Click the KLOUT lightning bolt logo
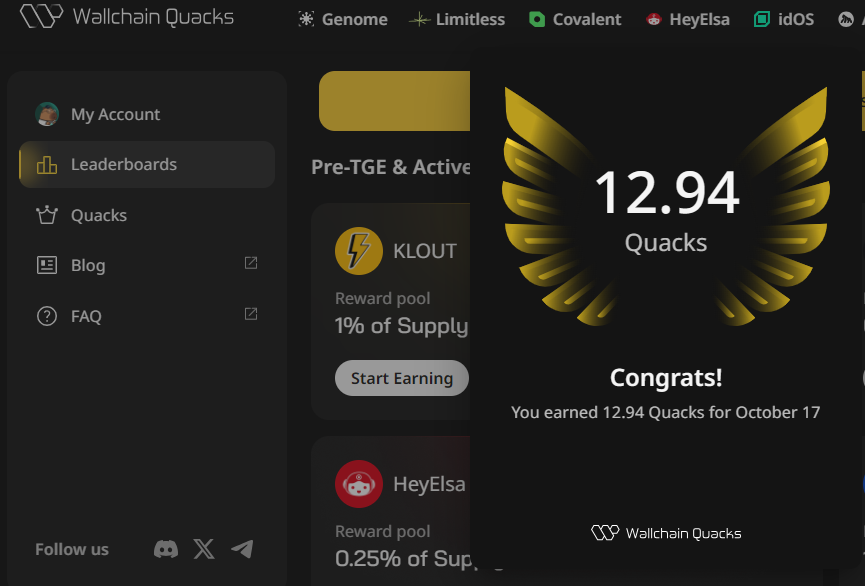 tap(359, 251)
